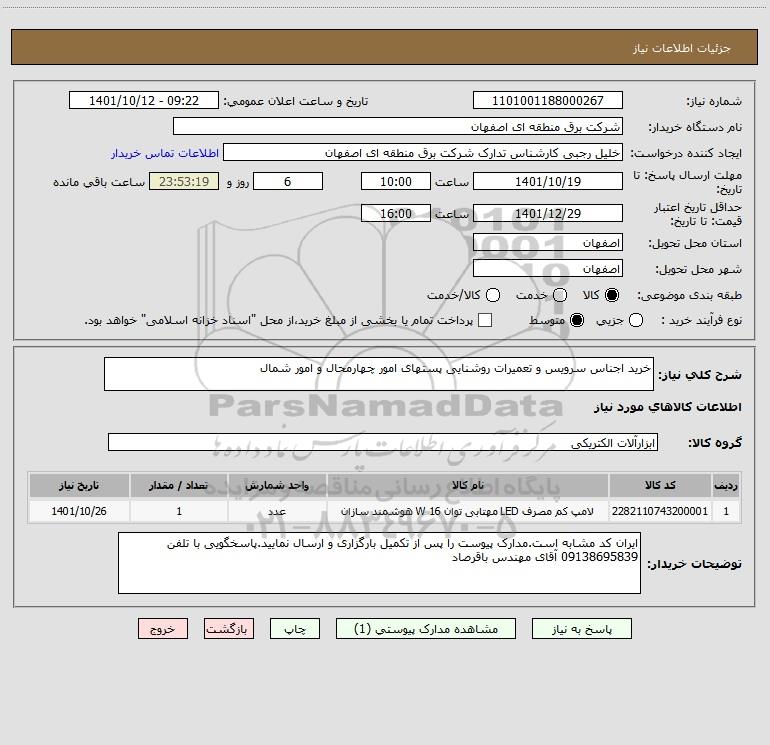
Task: Select the جزیی purchase type radio
Action: pos(636,320)
